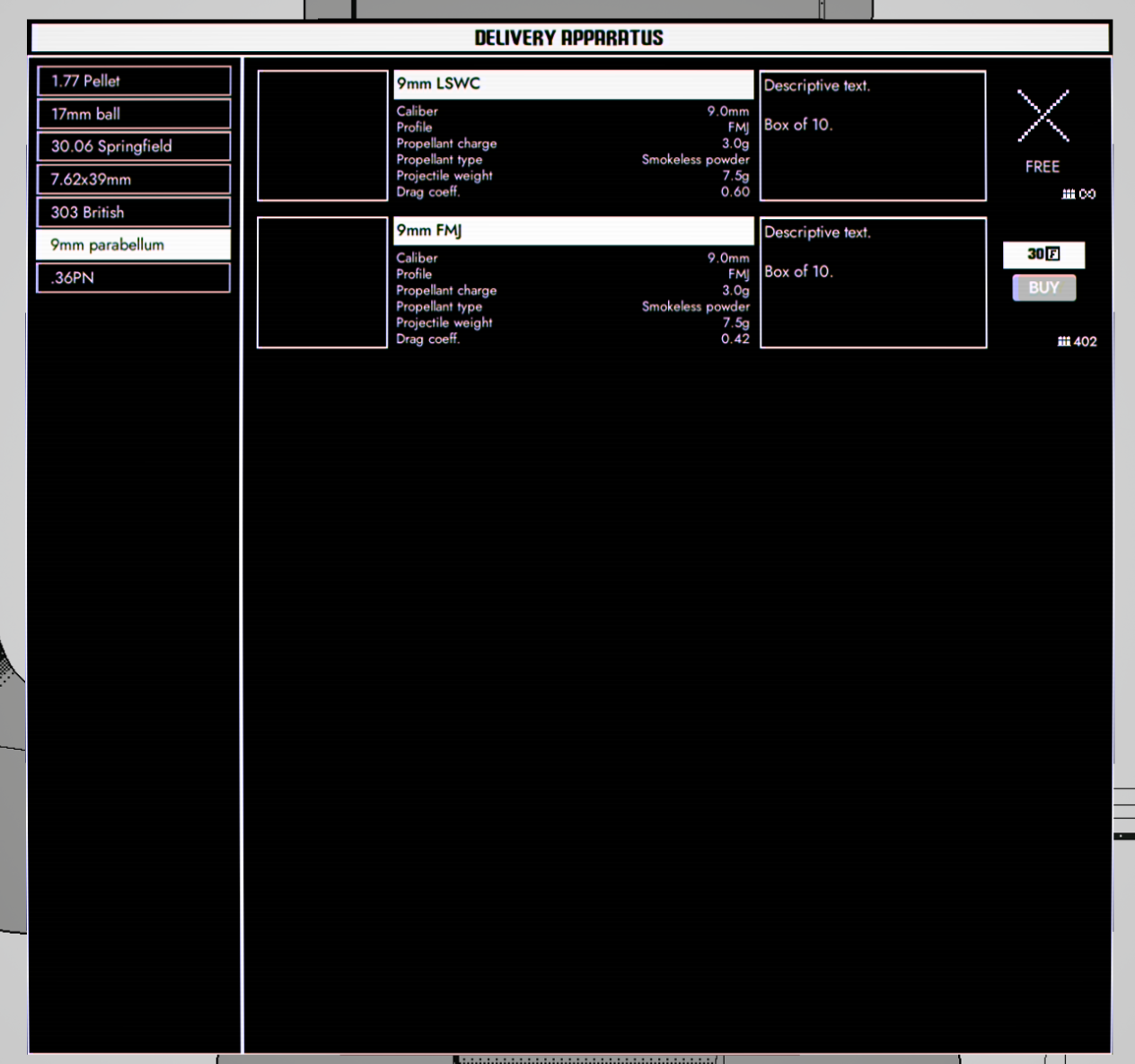1135x1064 pixels.
Task: Click the F currency icon in price box
Action: pos(1053,254)
